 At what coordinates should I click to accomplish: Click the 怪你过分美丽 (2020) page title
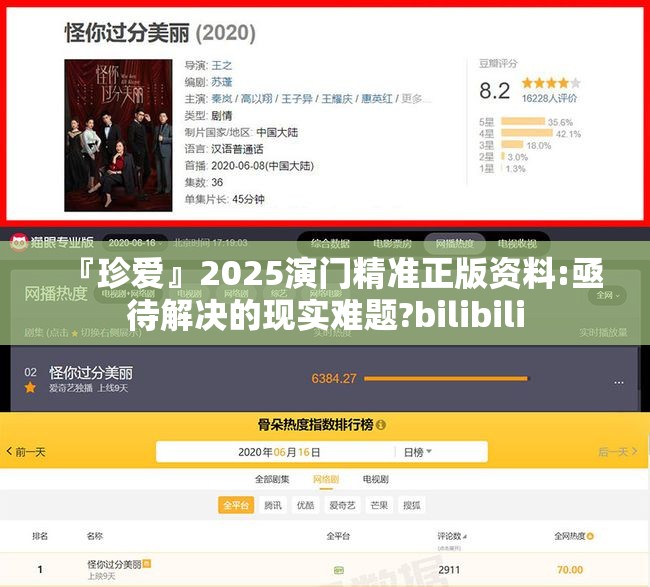click(160, 33)
